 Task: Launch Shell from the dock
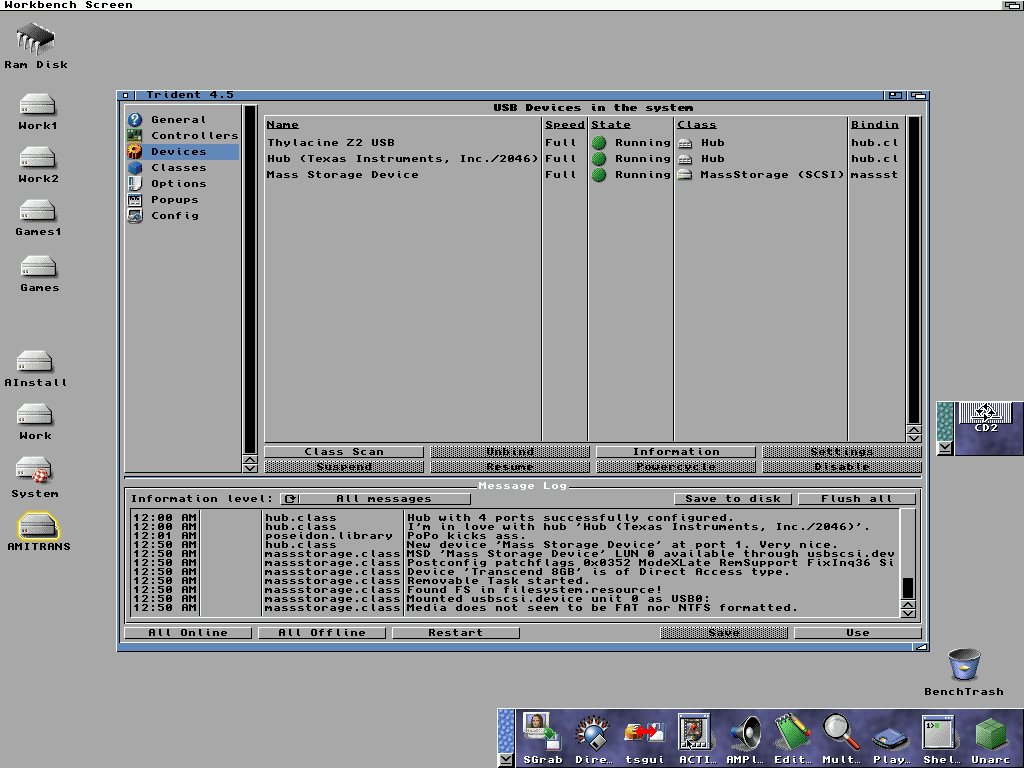[938, 732]
